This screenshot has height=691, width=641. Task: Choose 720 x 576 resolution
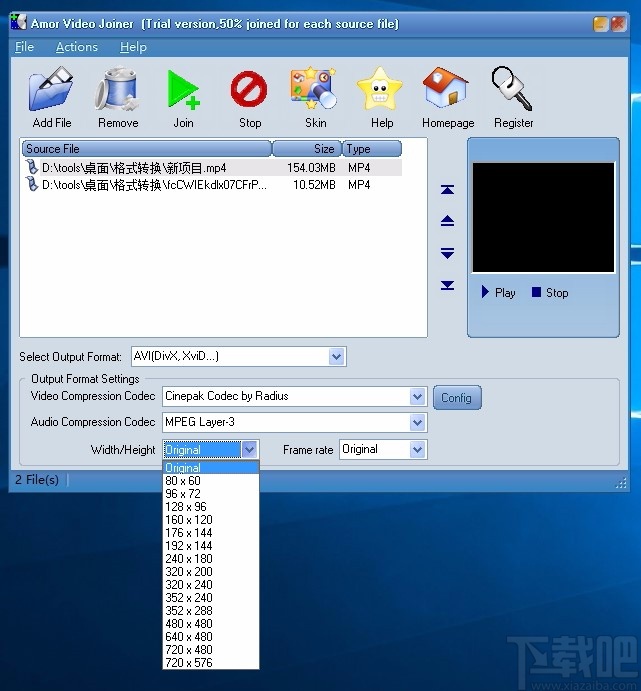click(x=211, y=663)
